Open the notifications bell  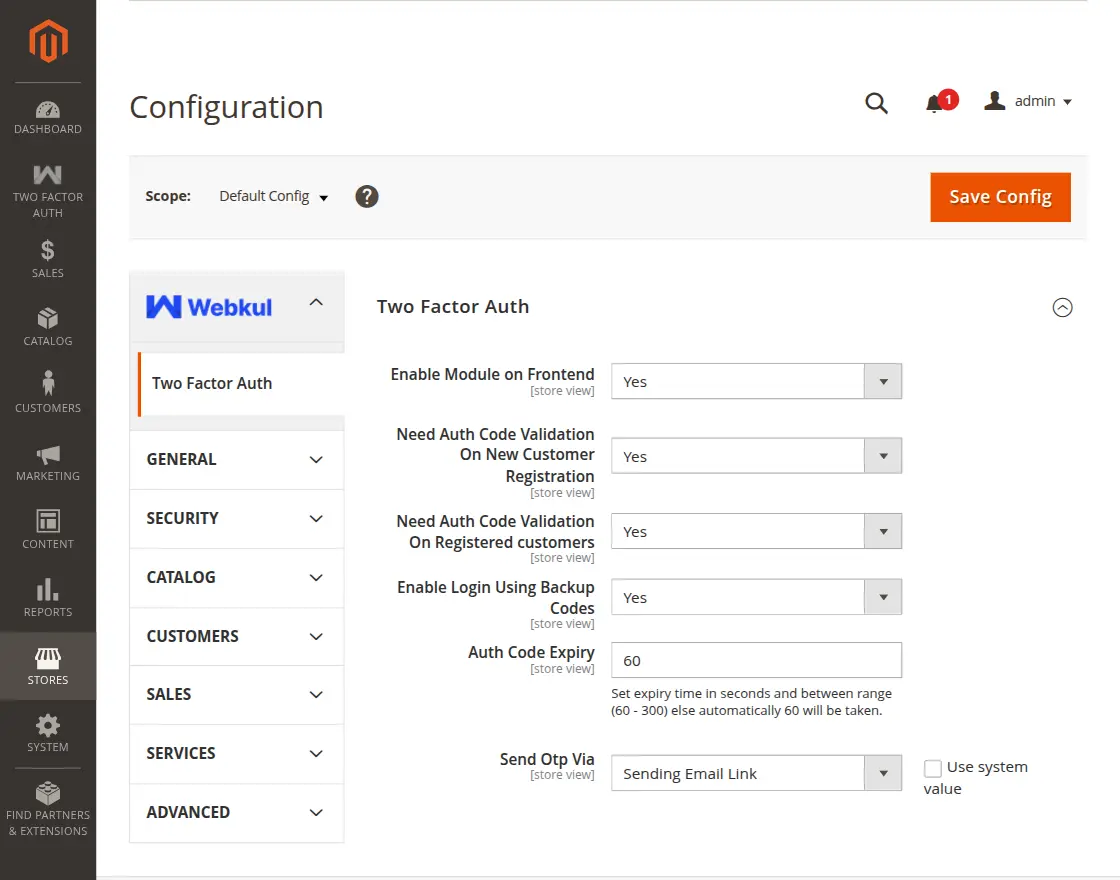(x=934, y=102)
